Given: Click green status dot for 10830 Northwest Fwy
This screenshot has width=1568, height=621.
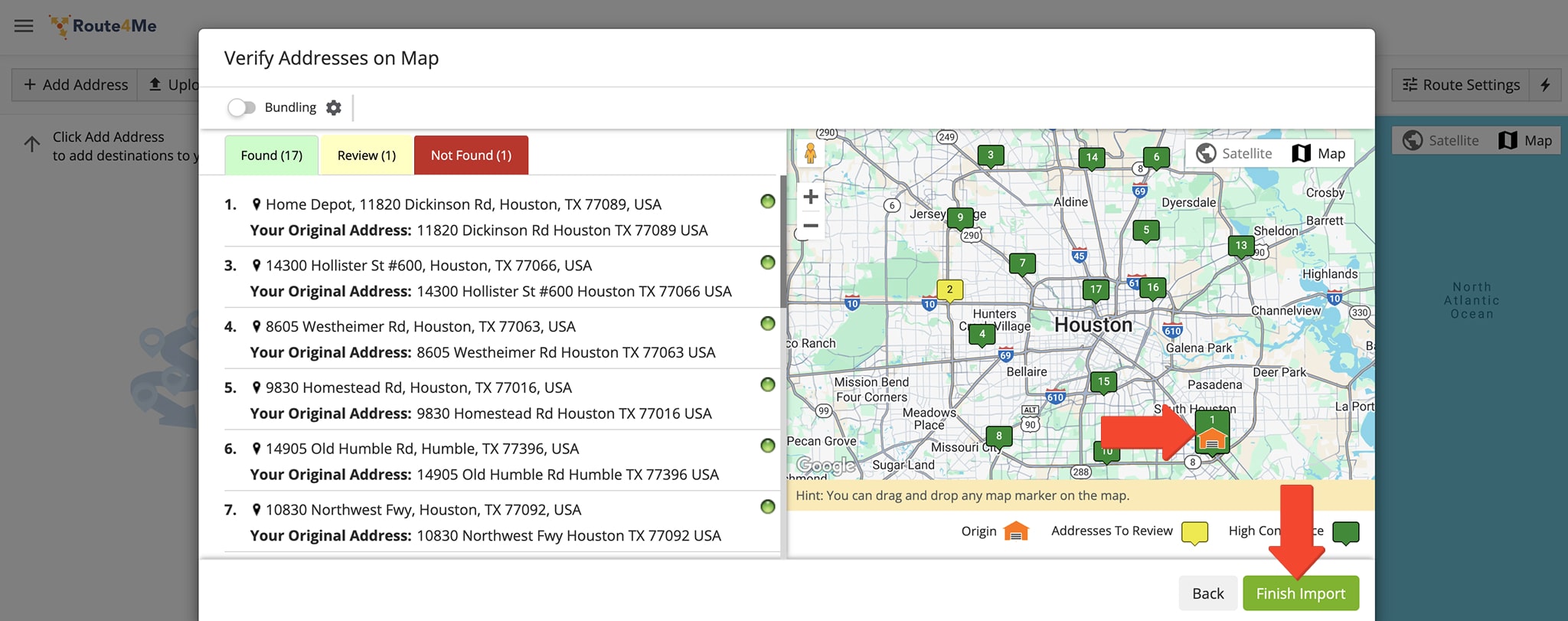Looking at the screenshot, I should click(x=767, y=507).
